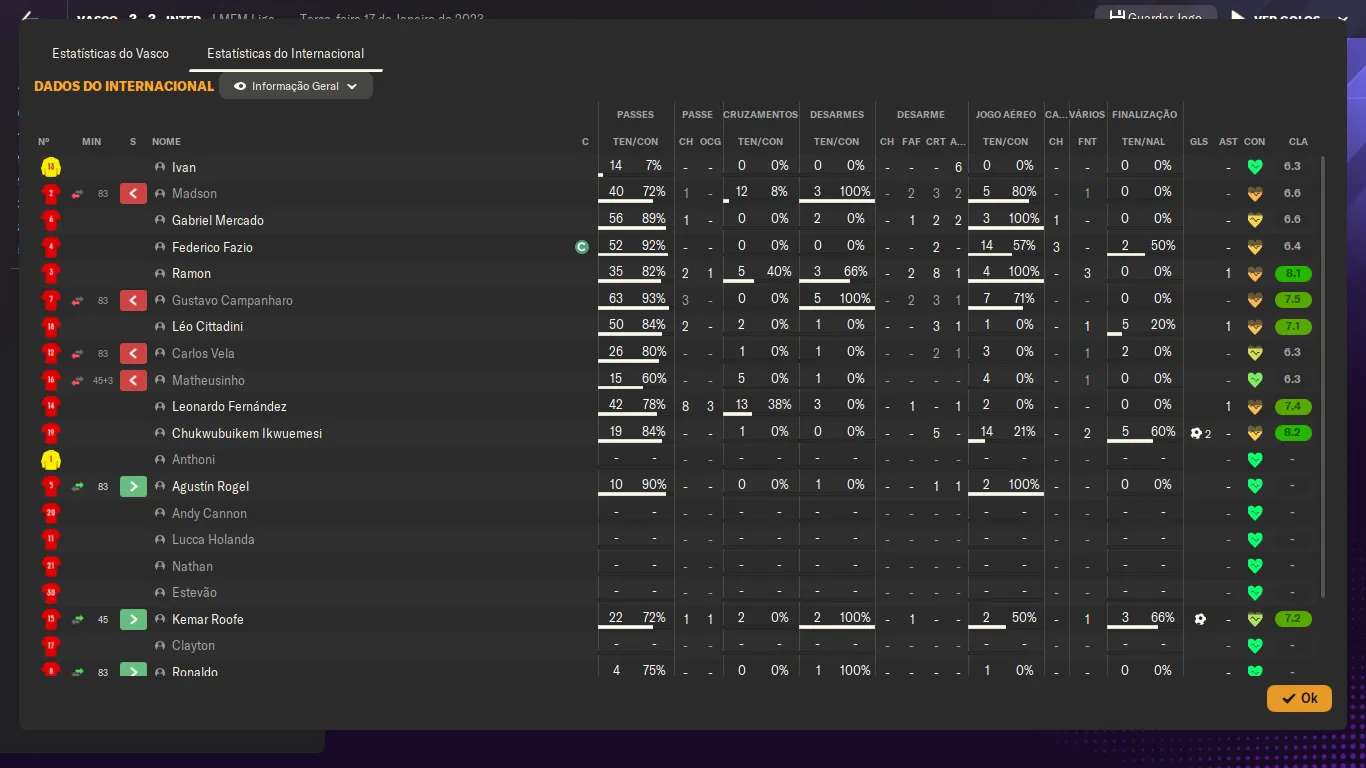
Task: Confirm with the Ok button
Action: coord(1299,698)
